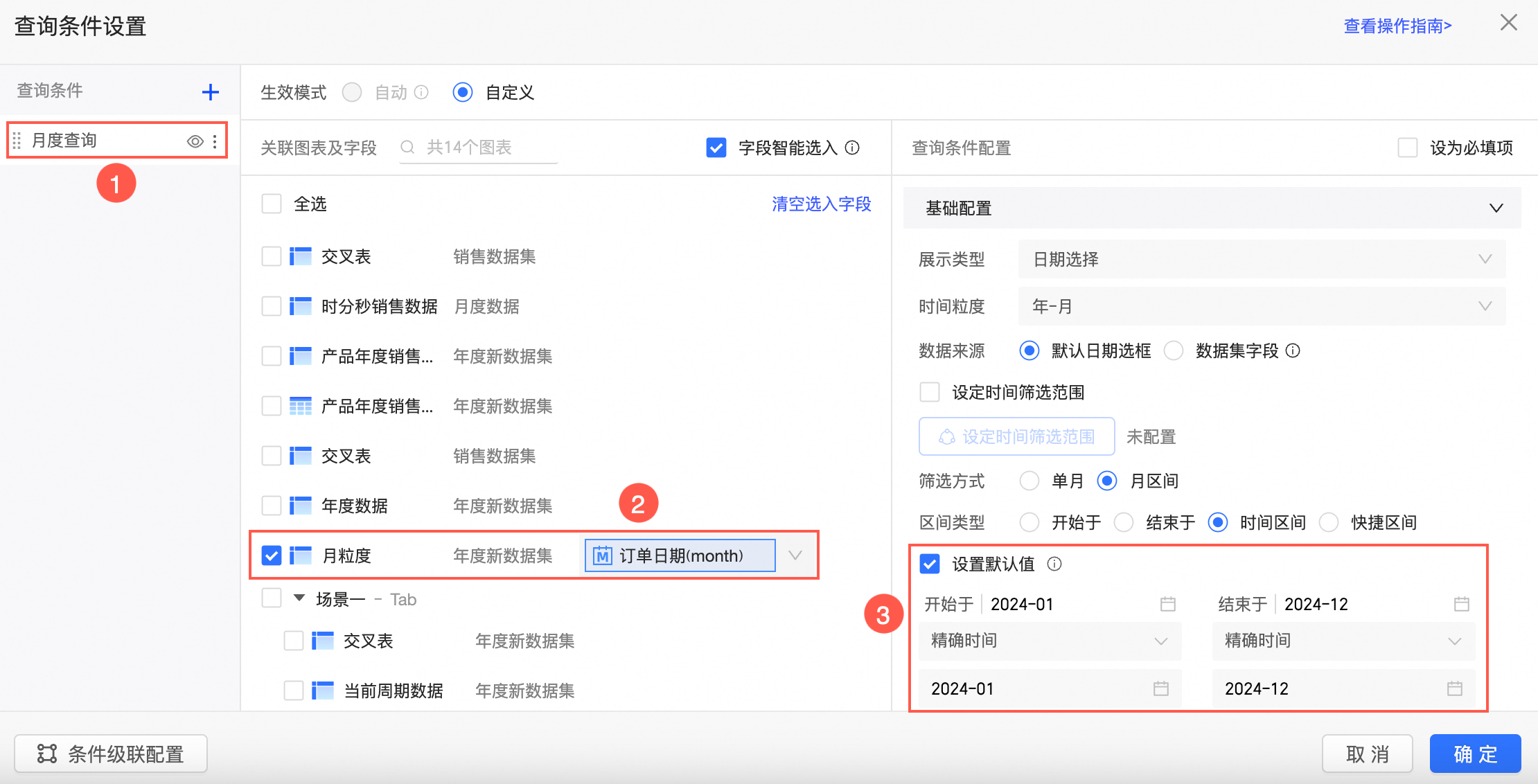Image resolution: width=1538 pixels, height=784 pixels.
Task: Uncheck the 月粒度 chart checkbox
Action: [x=272, y=555]
